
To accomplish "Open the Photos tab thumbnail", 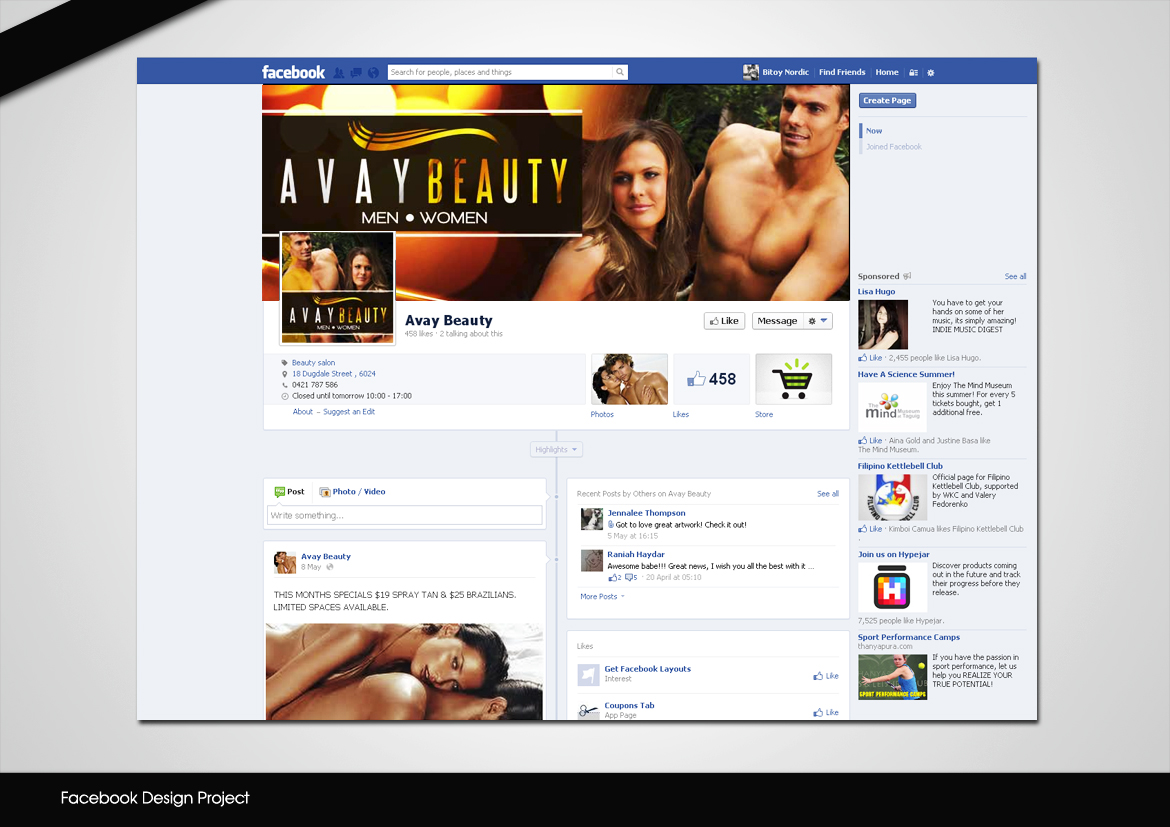I will [629, 379].
